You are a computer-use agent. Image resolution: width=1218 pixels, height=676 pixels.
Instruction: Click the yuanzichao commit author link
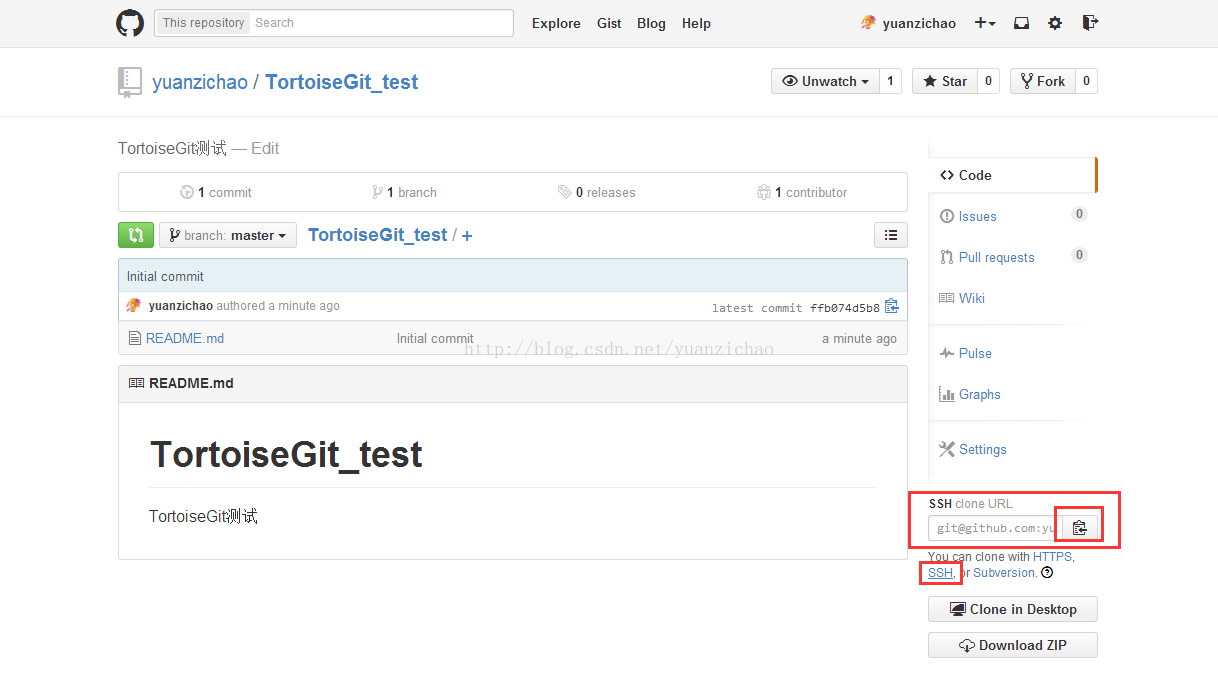(181, 306)
